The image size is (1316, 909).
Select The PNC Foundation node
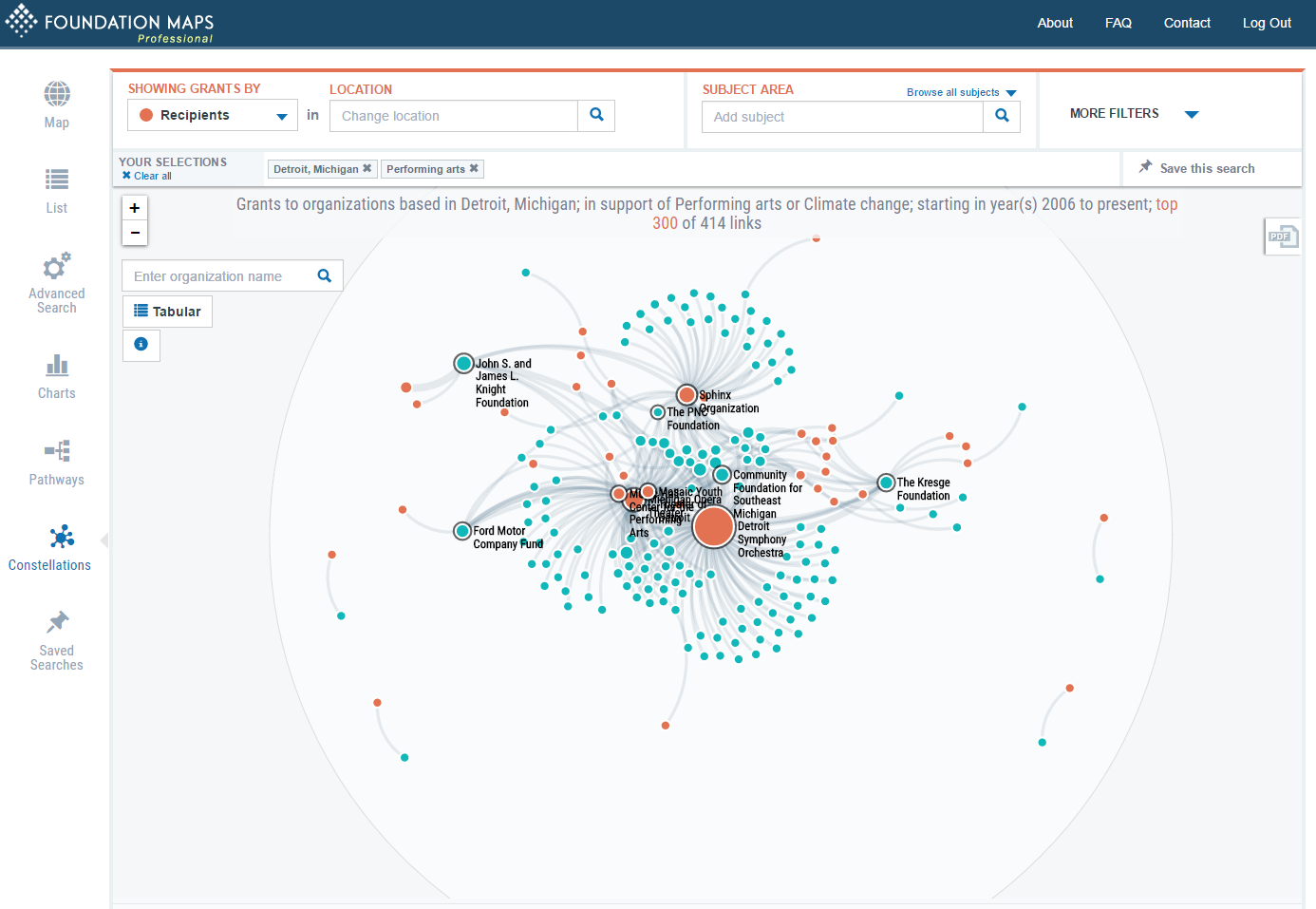tap(657, 412)
